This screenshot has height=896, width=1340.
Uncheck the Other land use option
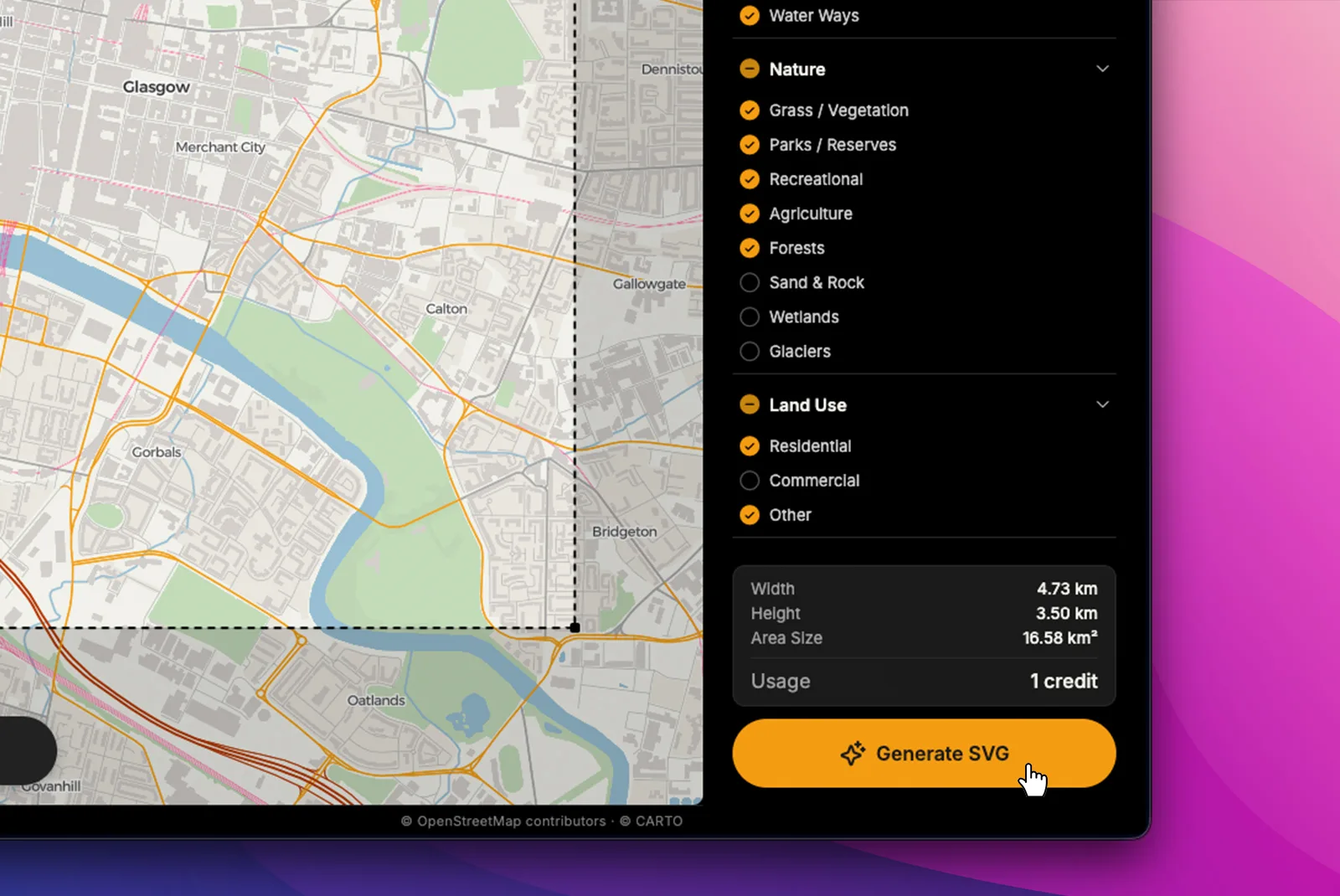click(750, 515)
